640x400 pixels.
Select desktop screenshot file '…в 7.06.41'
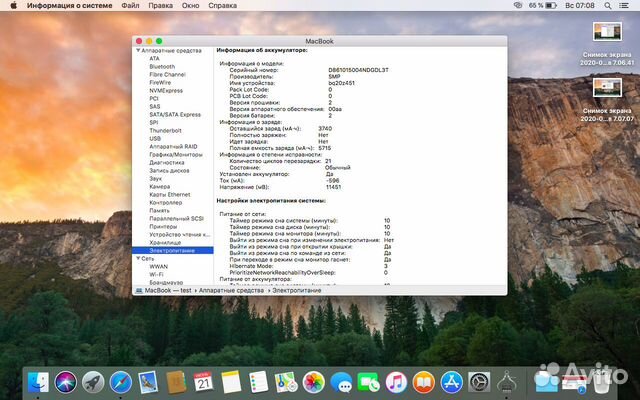tap(607, 44)
